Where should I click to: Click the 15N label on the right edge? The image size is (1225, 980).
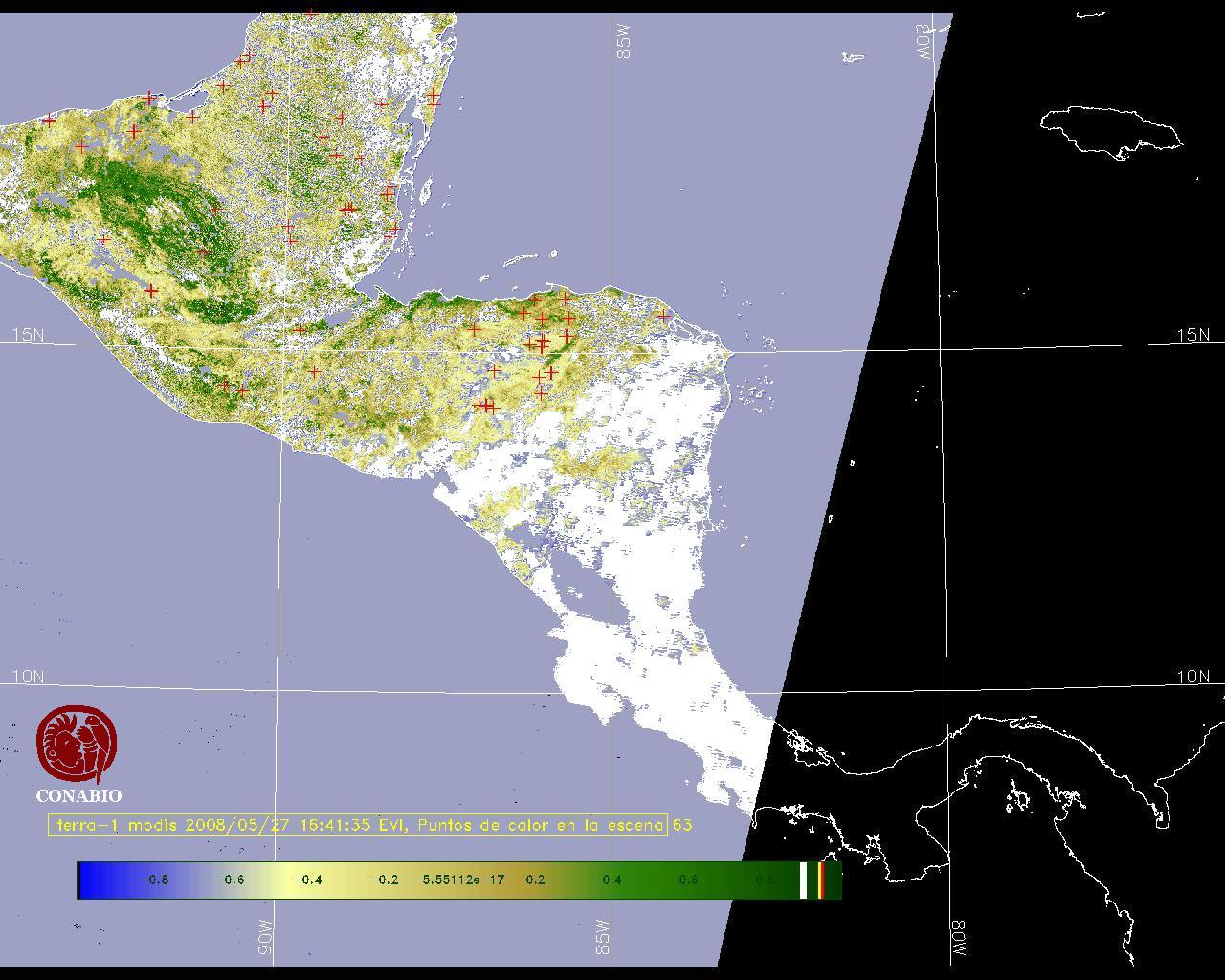click(x=1193, y=335)
